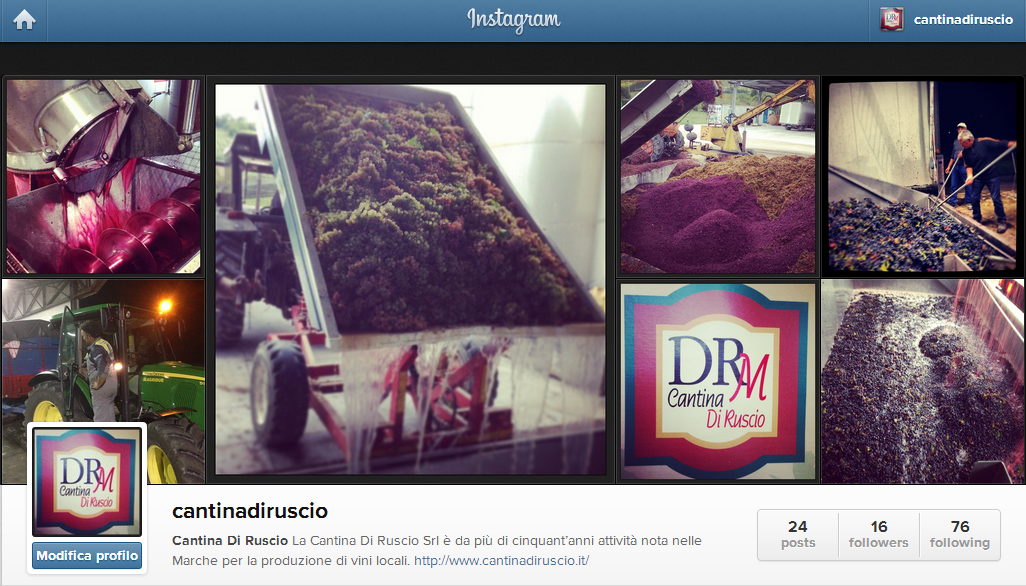Open the dark grapes being washed photo
The width and height of the screenshot is (1026, 586).
coord(922,381)
